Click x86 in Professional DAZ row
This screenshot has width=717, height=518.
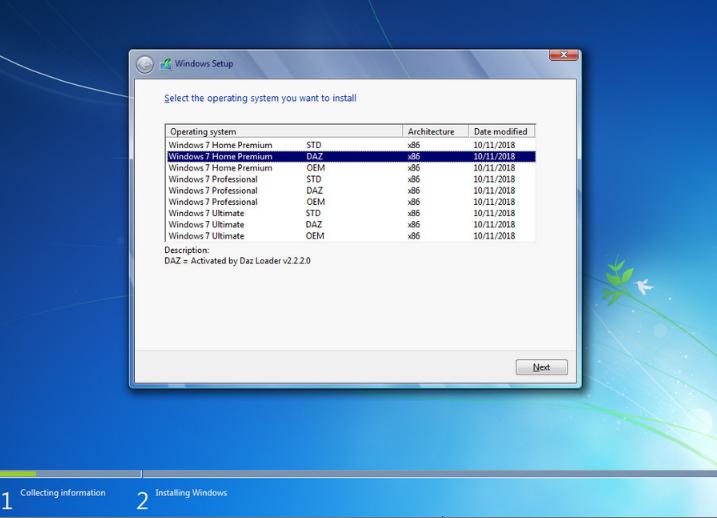(414, 191)
